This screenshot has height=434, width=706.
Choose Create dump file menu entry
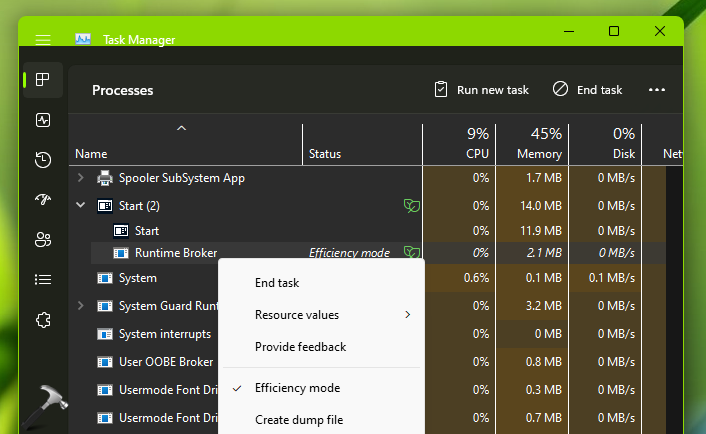[x=299, y=420]
